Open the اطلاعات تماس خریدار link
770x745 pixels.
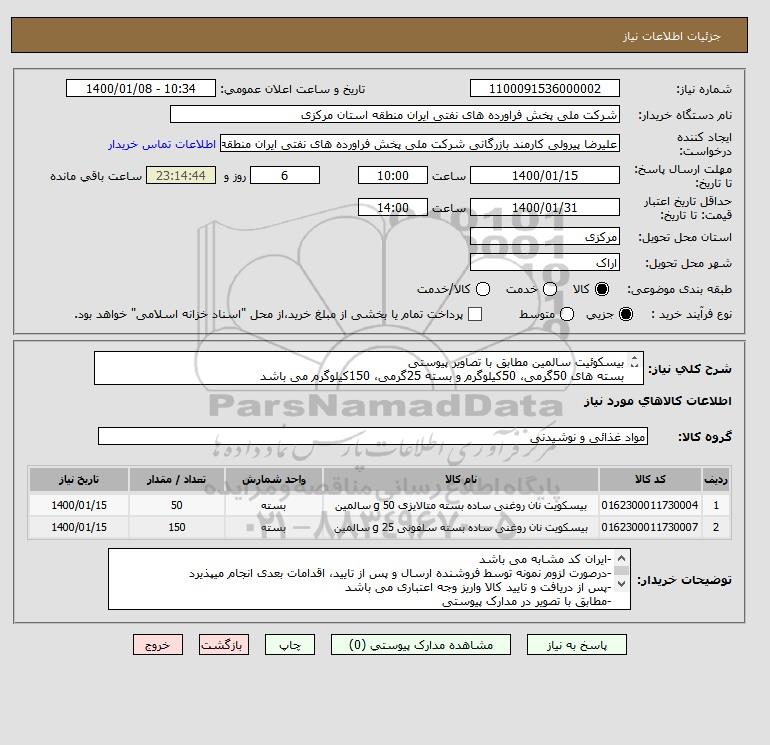click(162, 144)
